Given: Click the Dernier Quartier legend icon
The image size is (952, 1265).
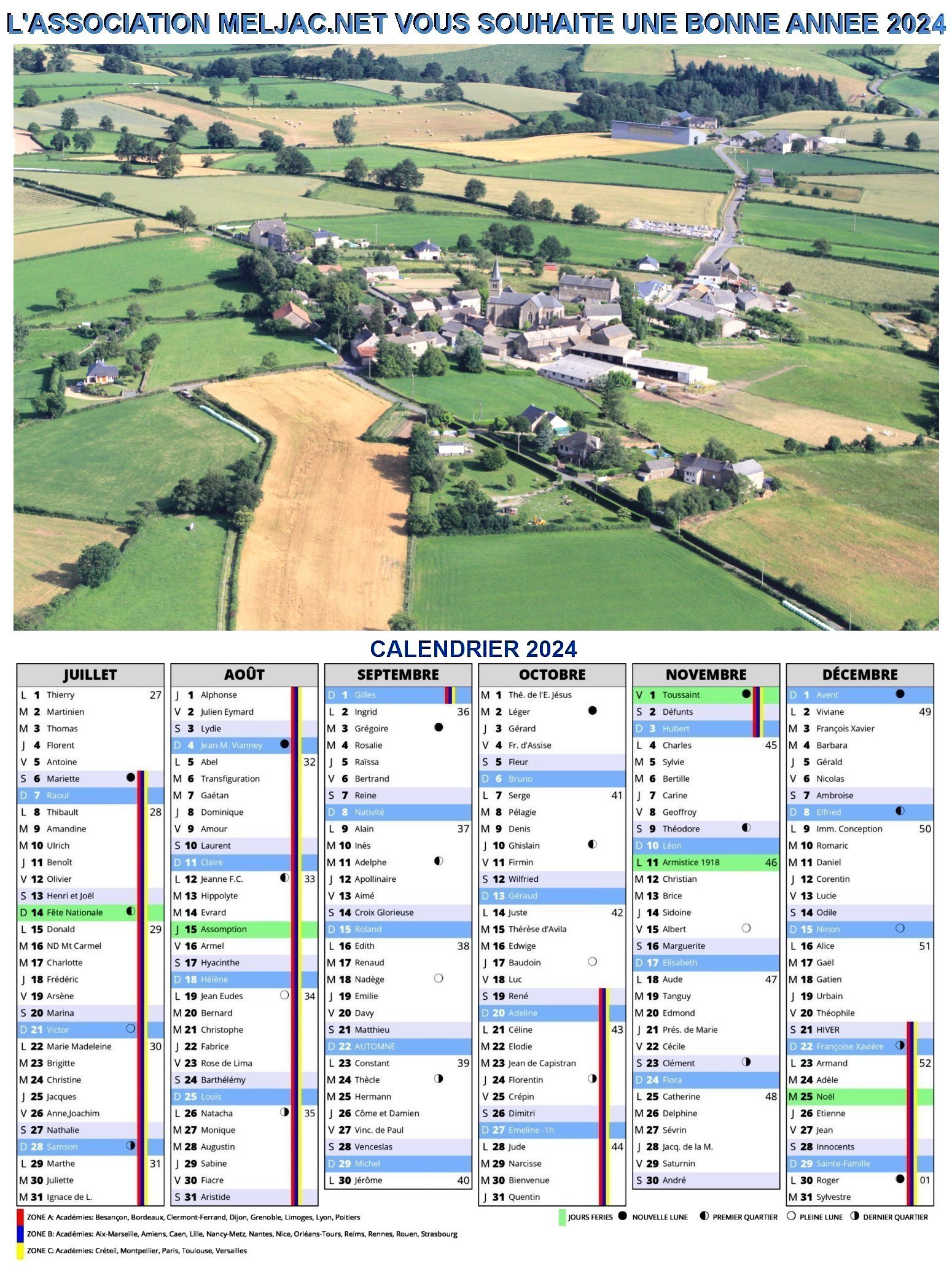Looking at the screenshot, I should [854, 1216].
